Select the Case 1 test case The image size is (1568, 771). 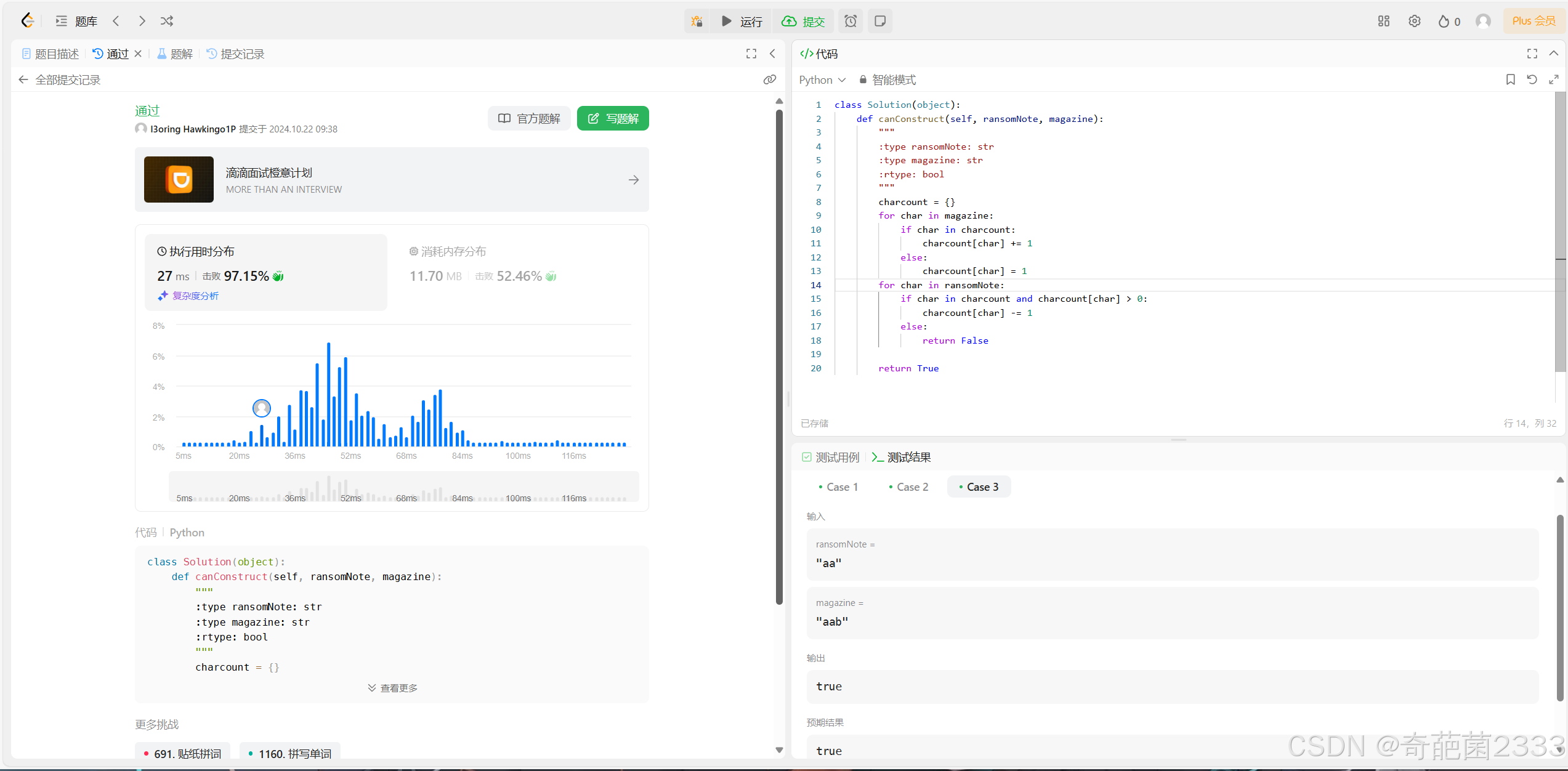[x=838, y=486]
